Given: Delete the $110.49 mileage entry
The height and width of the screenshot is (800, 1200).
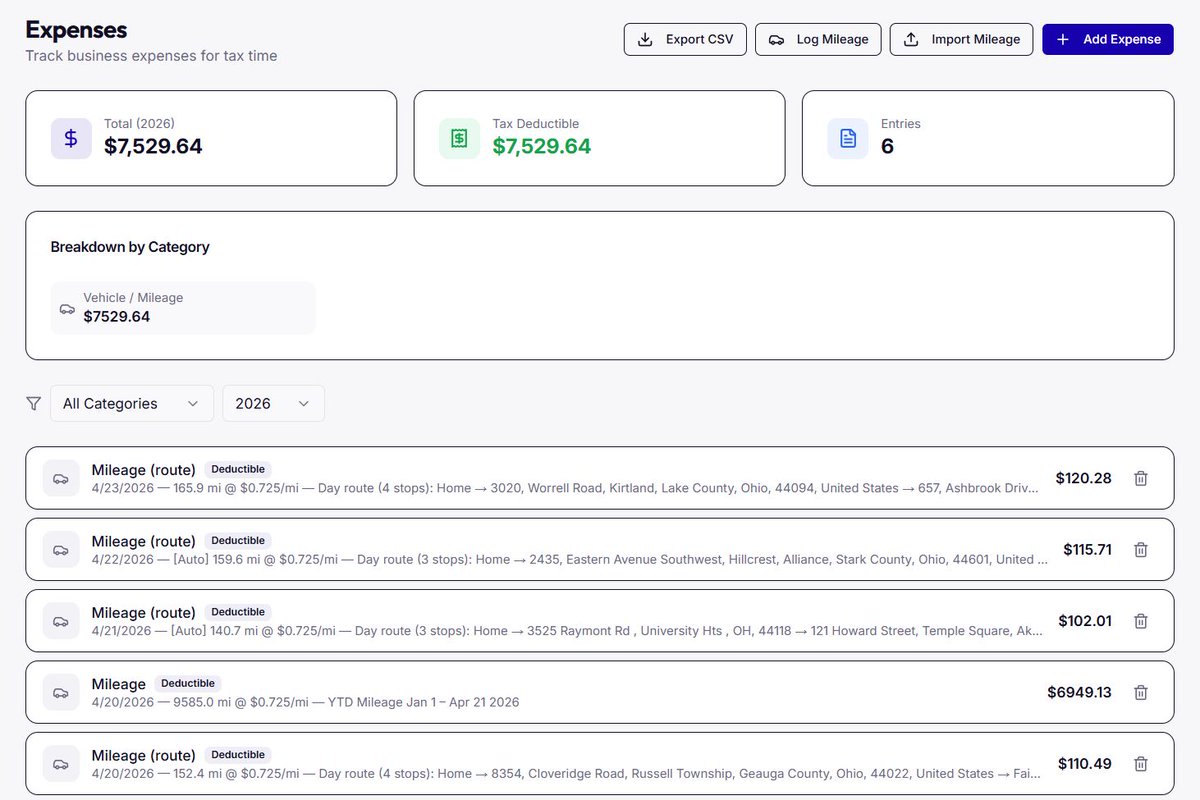Looking at the screenshot, I should click(x=1140, y=764).
